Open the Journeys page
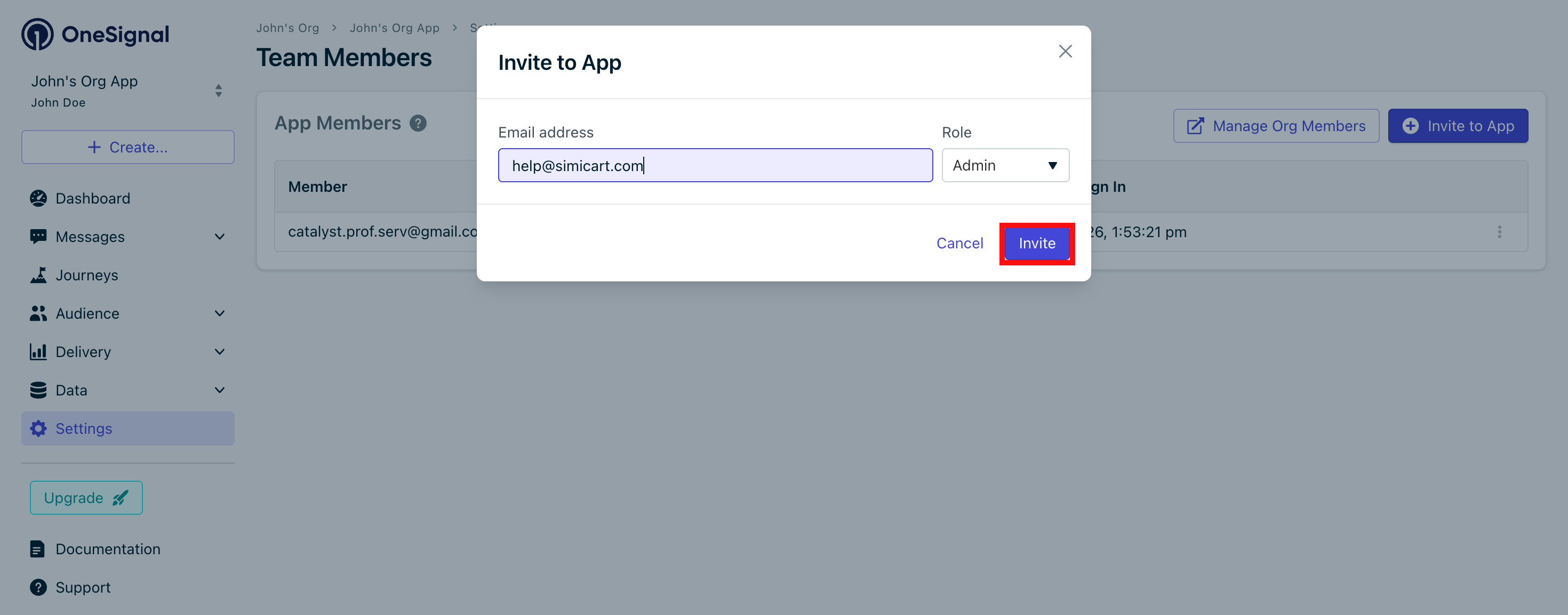 [x=86, y=275]
